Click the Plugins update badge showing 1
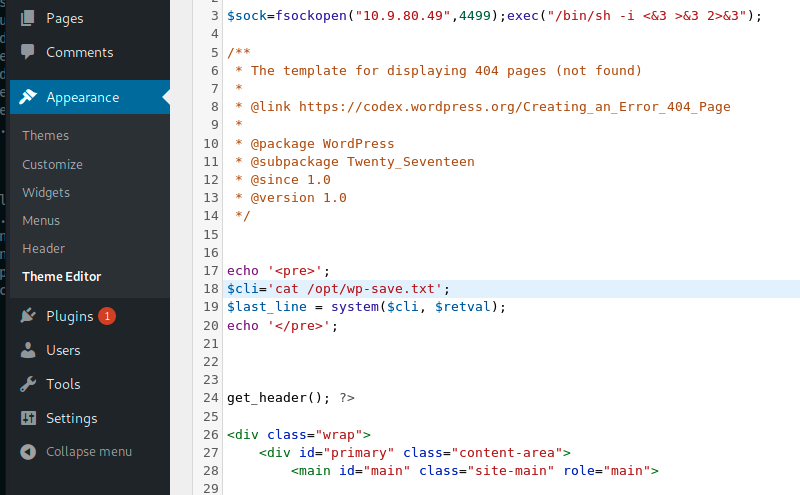The width and height of the screenshot is (800, 495). 107,316
